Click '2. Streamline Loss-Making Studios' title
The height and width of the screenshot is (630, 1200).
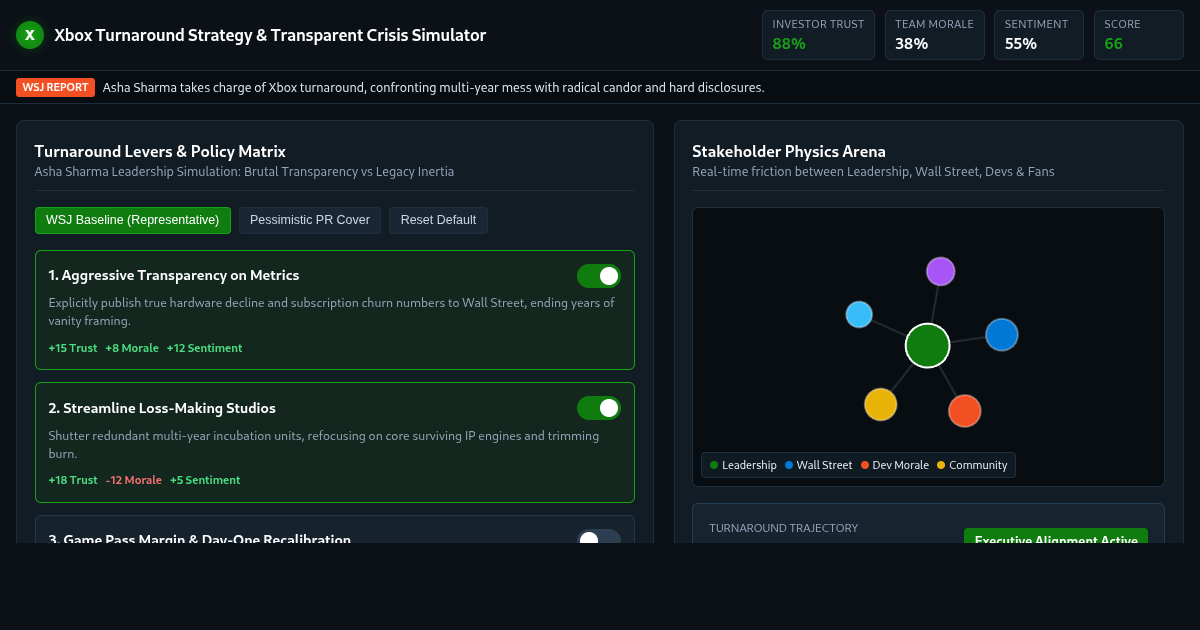click(x=162, y=408)
